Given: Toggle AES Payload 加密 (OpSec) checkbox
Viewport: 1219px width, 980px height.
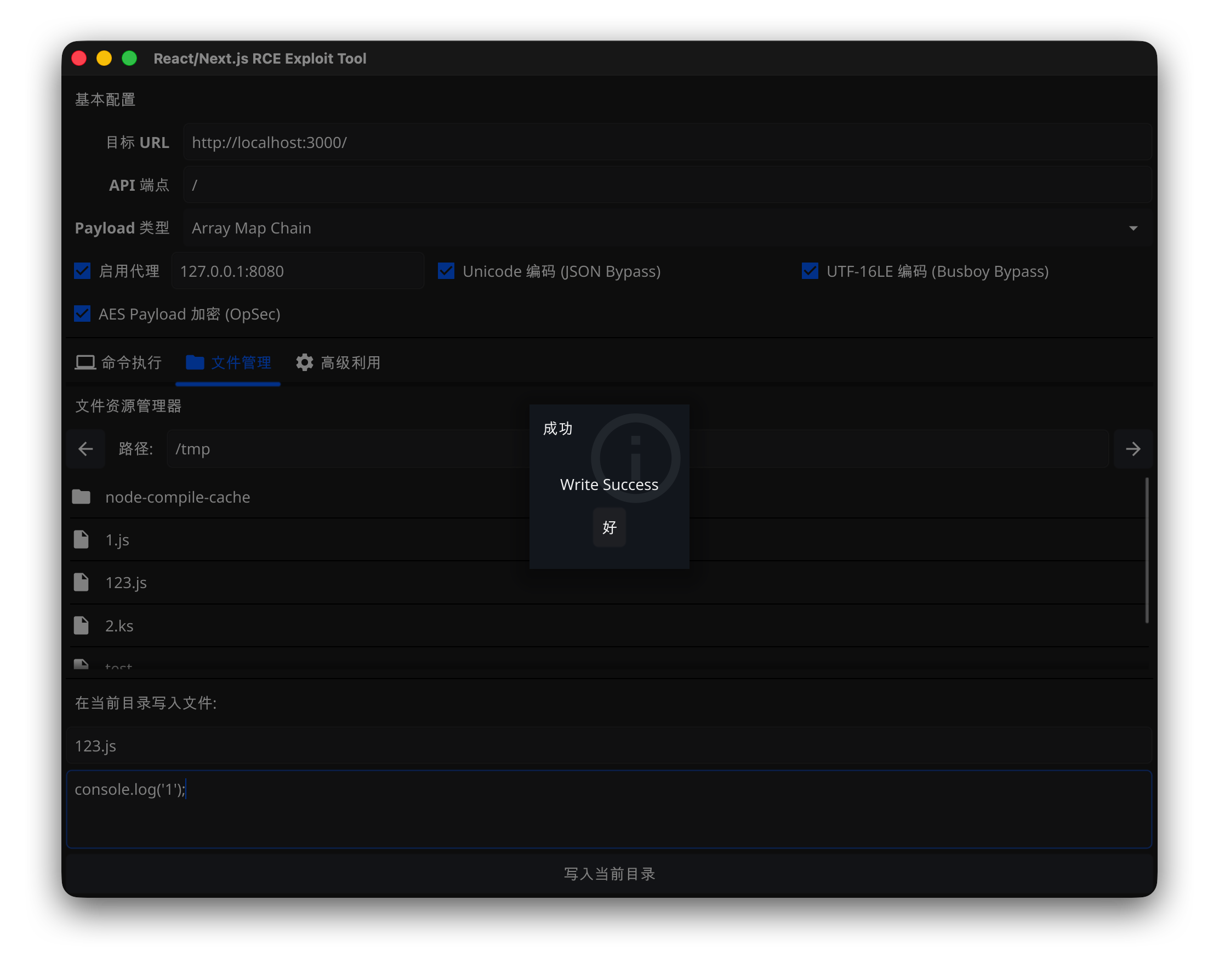Looking at the screenshot, I should tap(83, 314).
